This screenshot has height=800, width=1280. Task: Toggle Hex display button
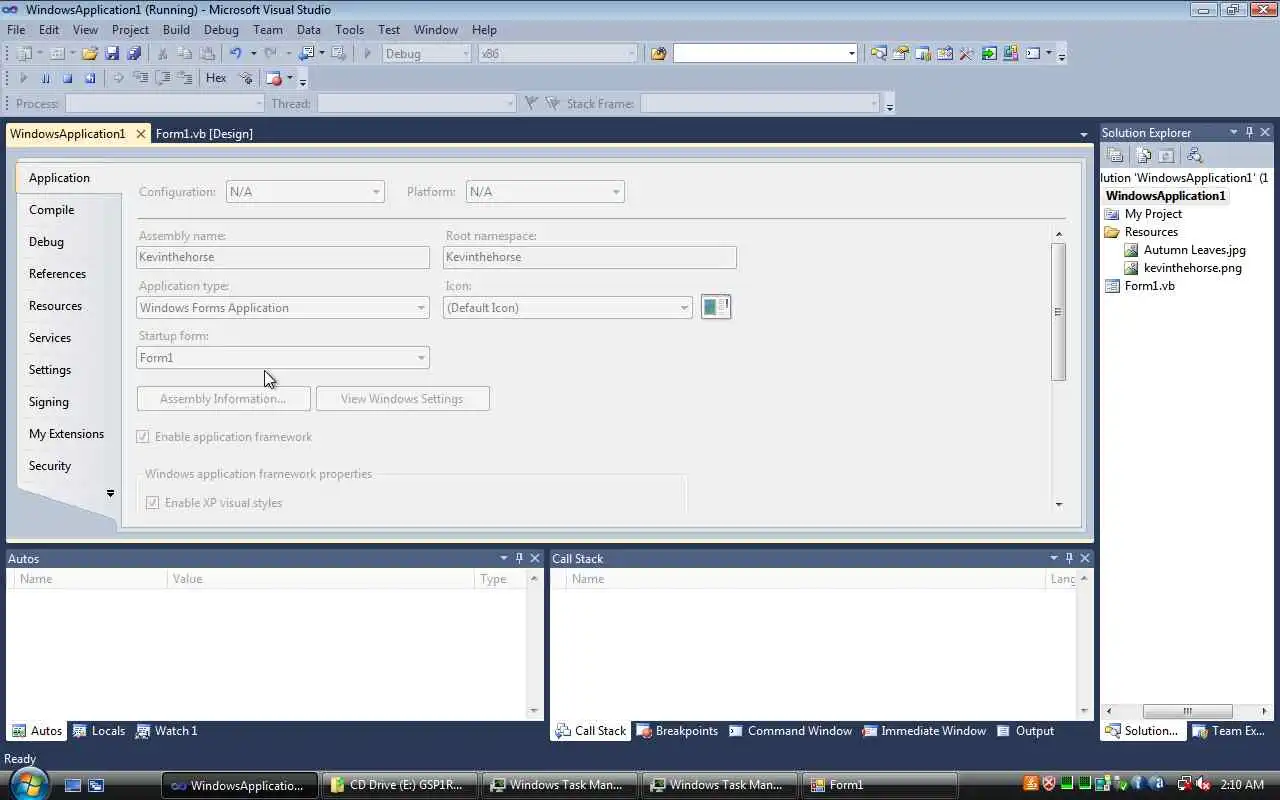(x=216, y=78)
